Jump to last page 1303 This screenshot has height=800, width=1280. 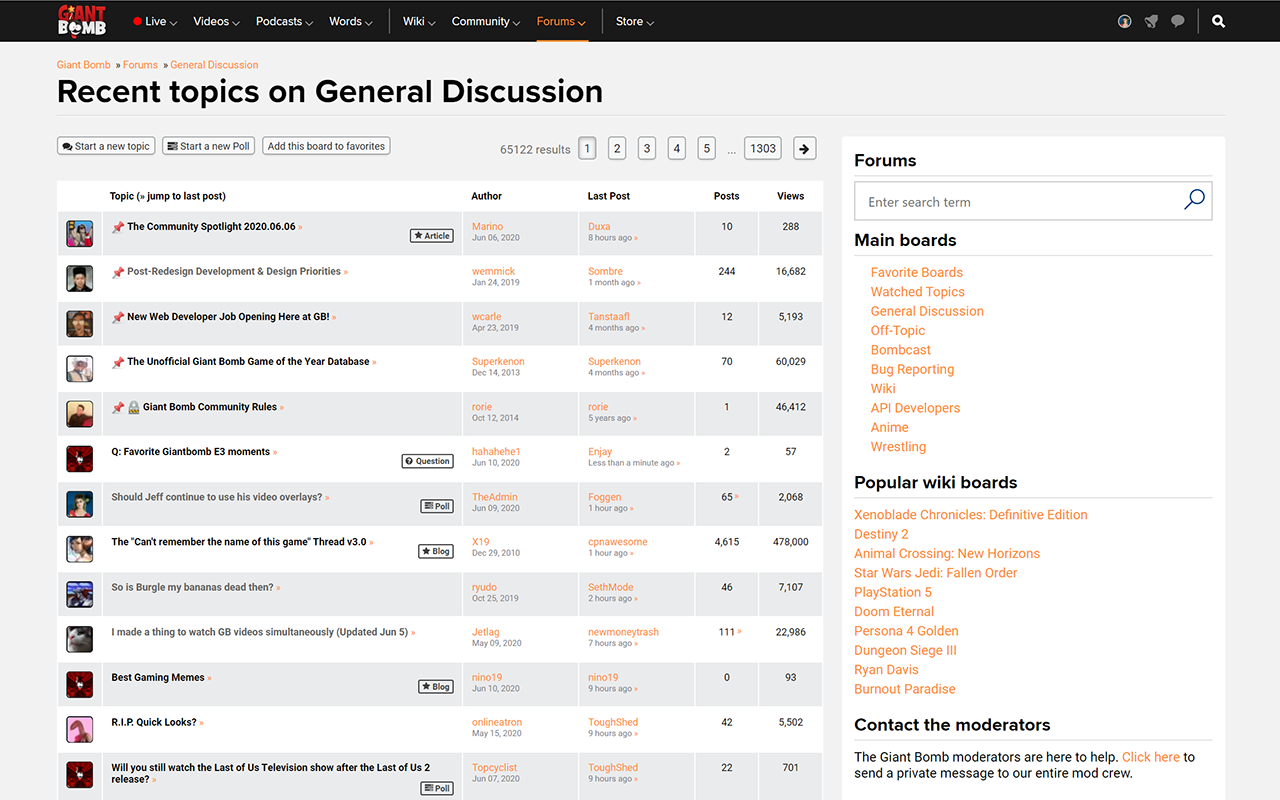click(x=763, y=148)
